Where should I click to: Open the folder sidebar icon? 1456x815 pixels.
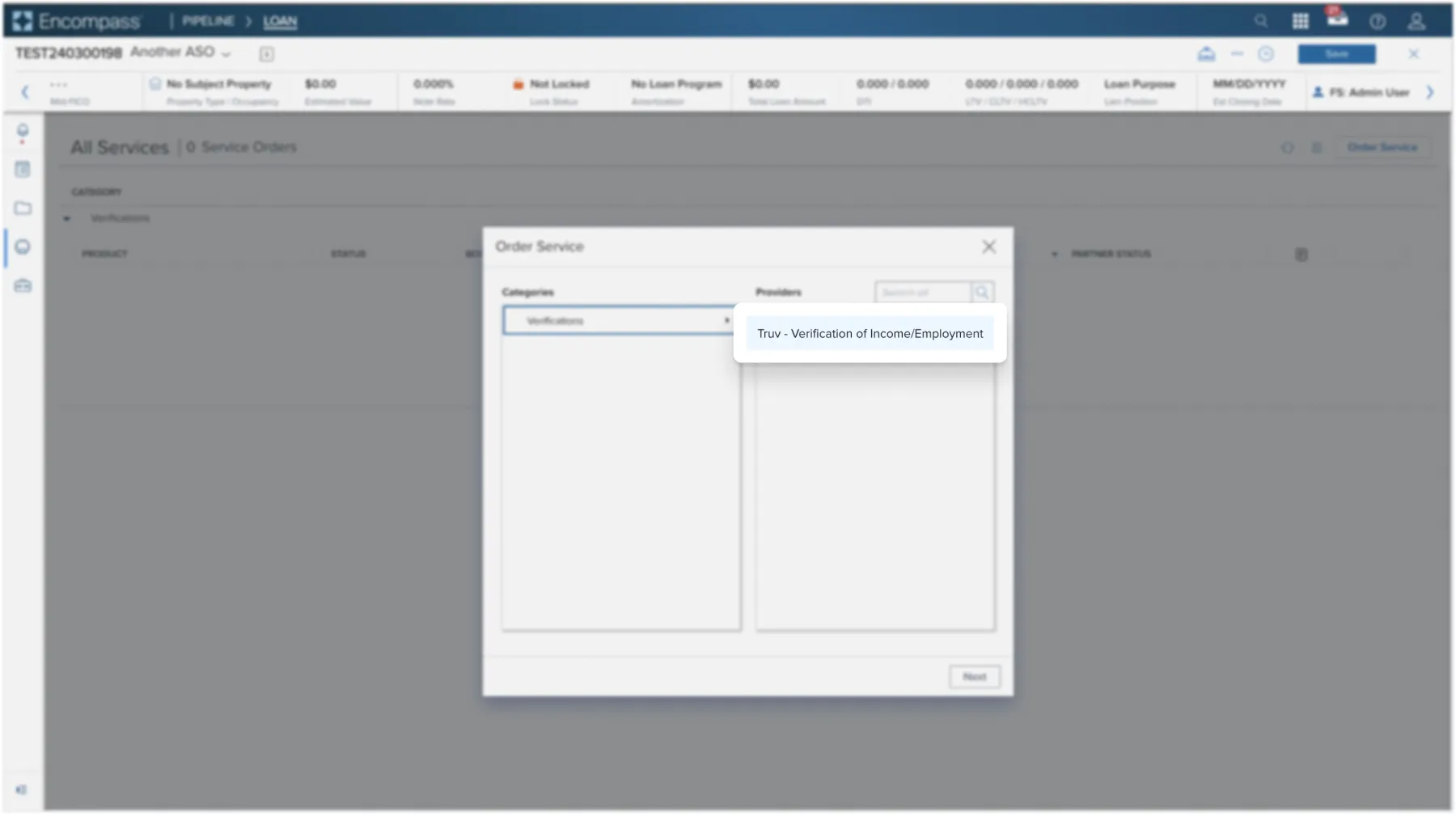(x=23, y=209)
